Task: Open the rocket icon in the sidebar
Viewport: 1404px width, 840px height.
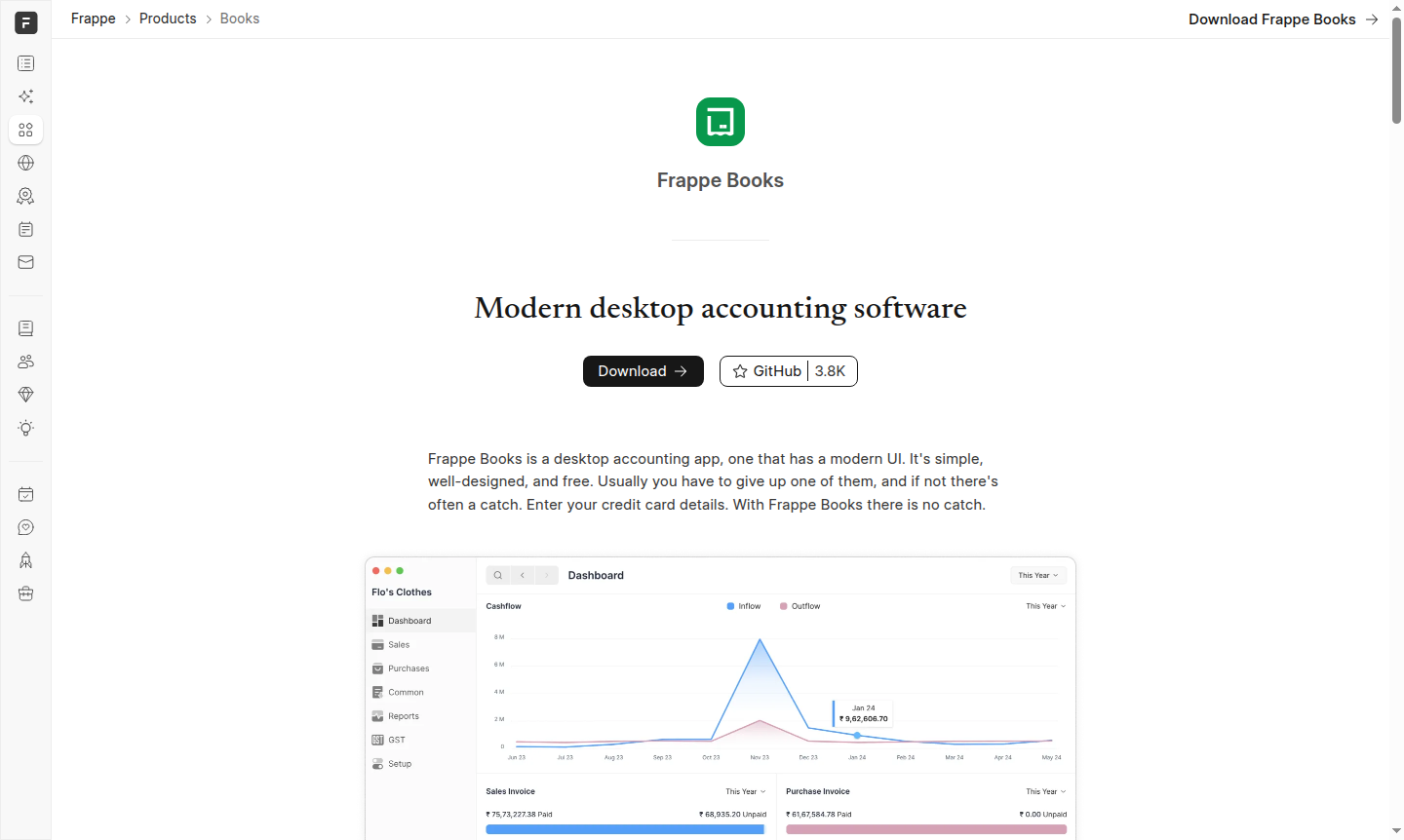Action: (25, 560)
